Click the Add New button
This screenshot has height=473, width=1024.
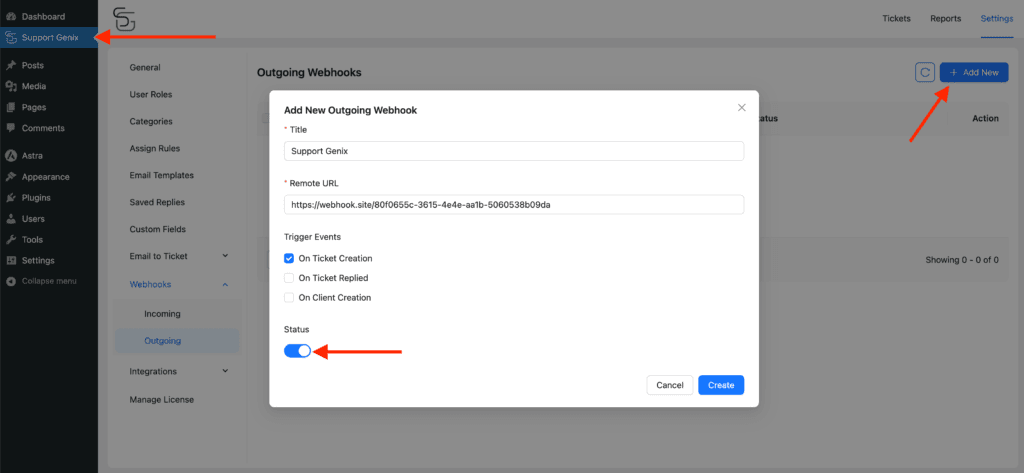click(x=974, y=73)
